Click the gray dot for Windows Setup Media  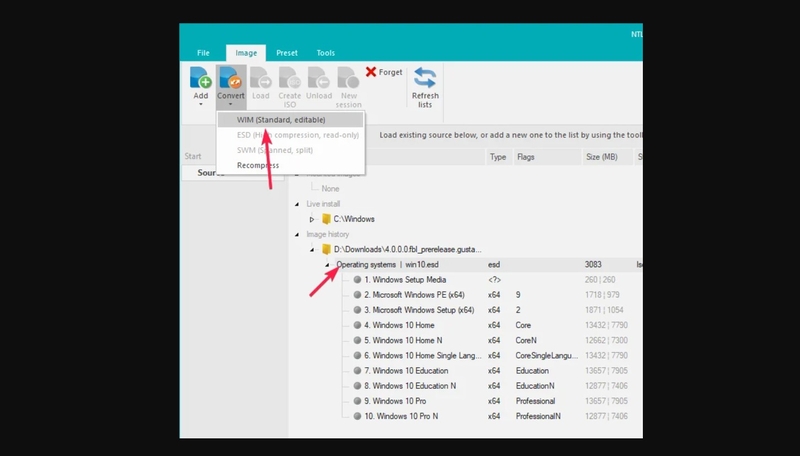[357, 280]
